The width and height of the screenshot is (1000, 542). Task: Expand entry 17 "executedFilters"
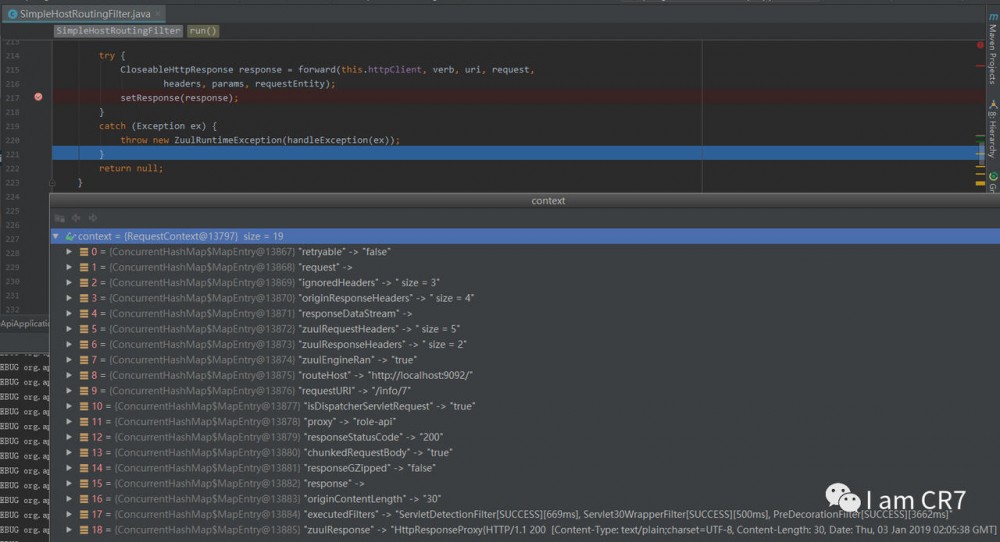(69, 514)
